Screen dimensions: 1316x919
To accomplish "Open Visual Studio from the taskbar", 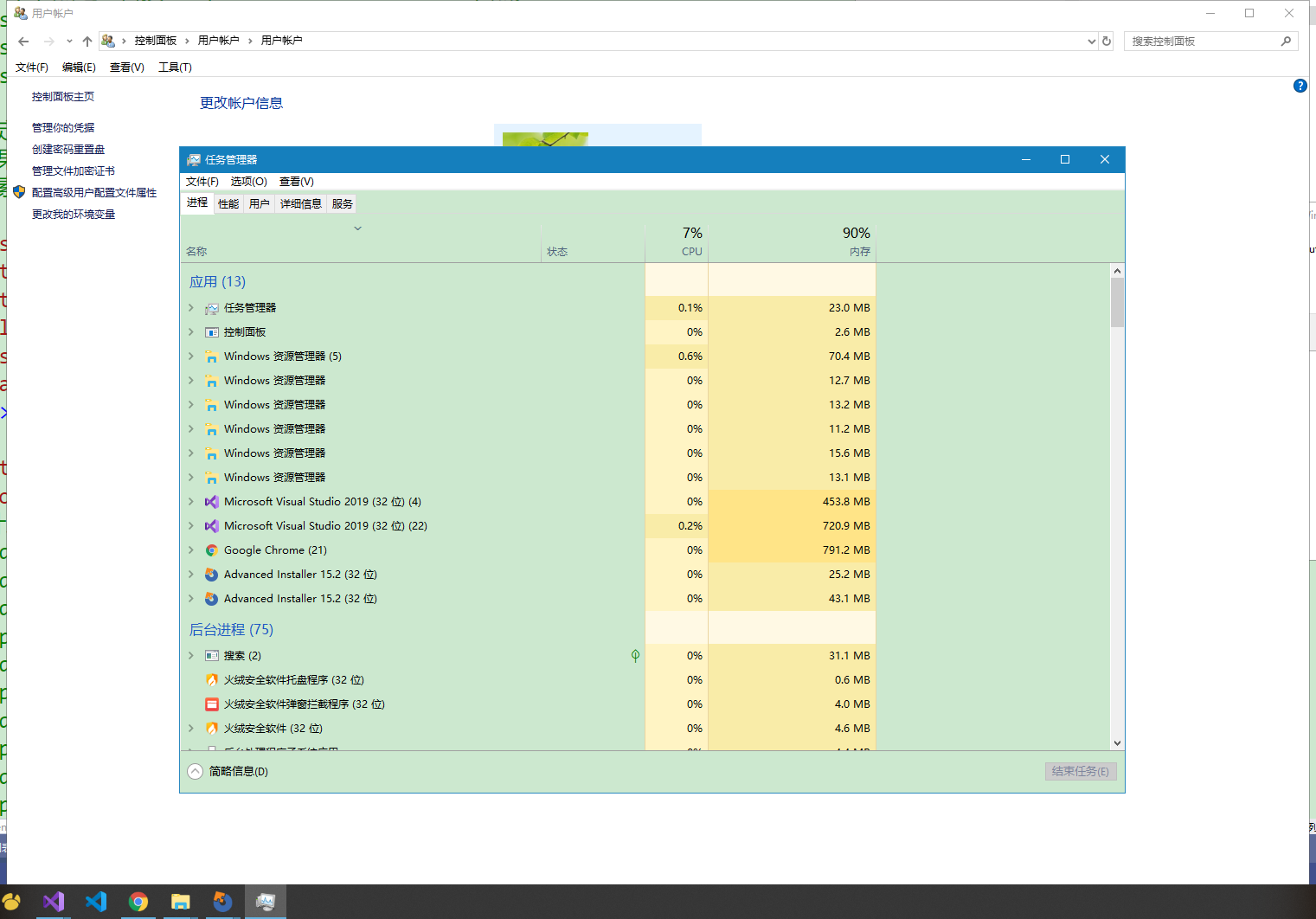I will click(x=54, y=902).
